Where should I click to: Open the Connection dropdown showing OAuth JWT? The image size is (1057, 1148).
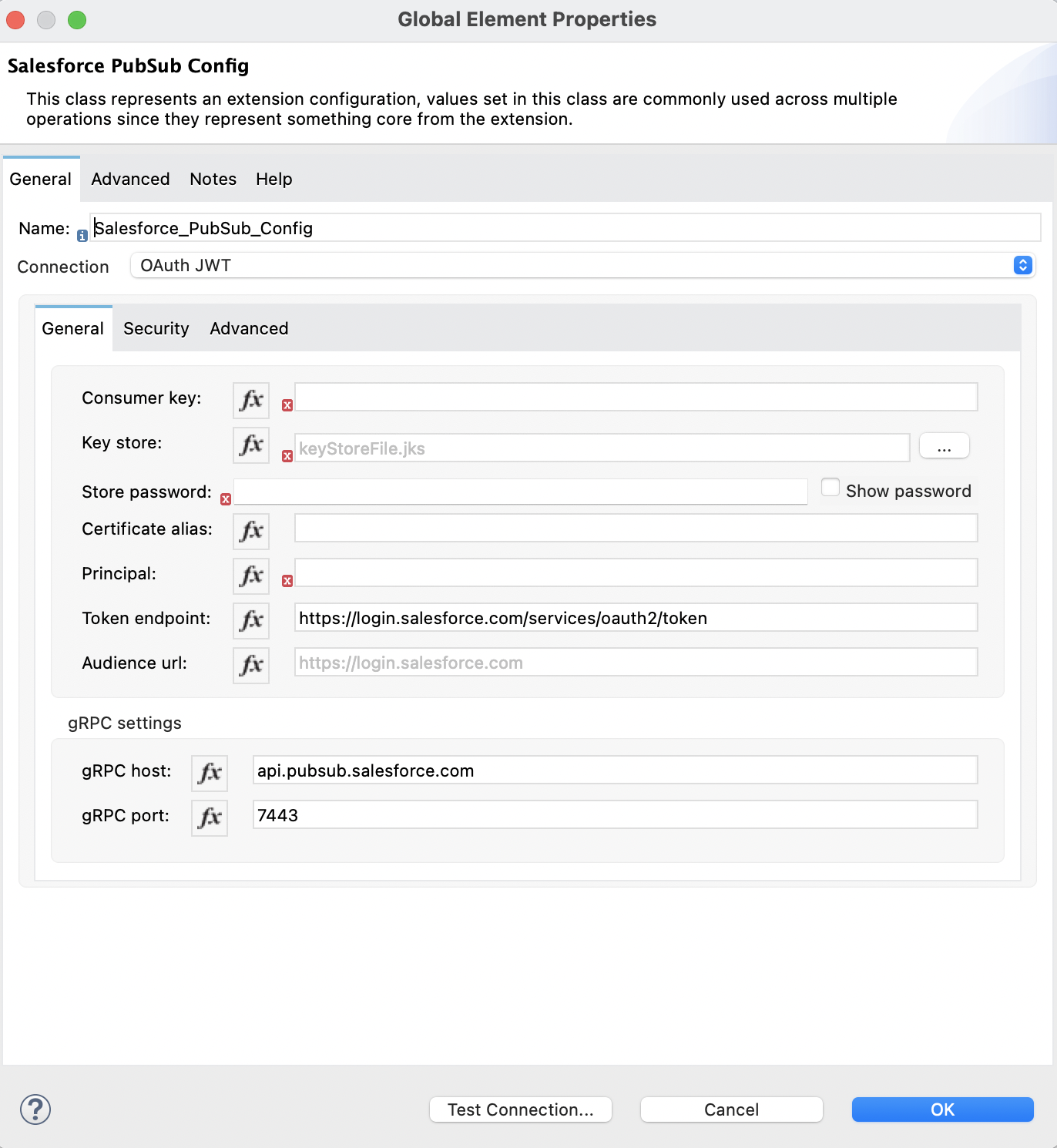(x=1022, y=265)
